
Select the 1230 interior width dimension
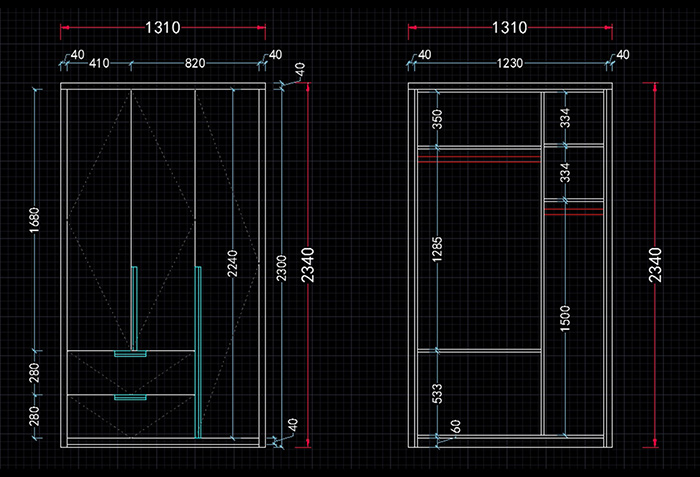(510, 64)
